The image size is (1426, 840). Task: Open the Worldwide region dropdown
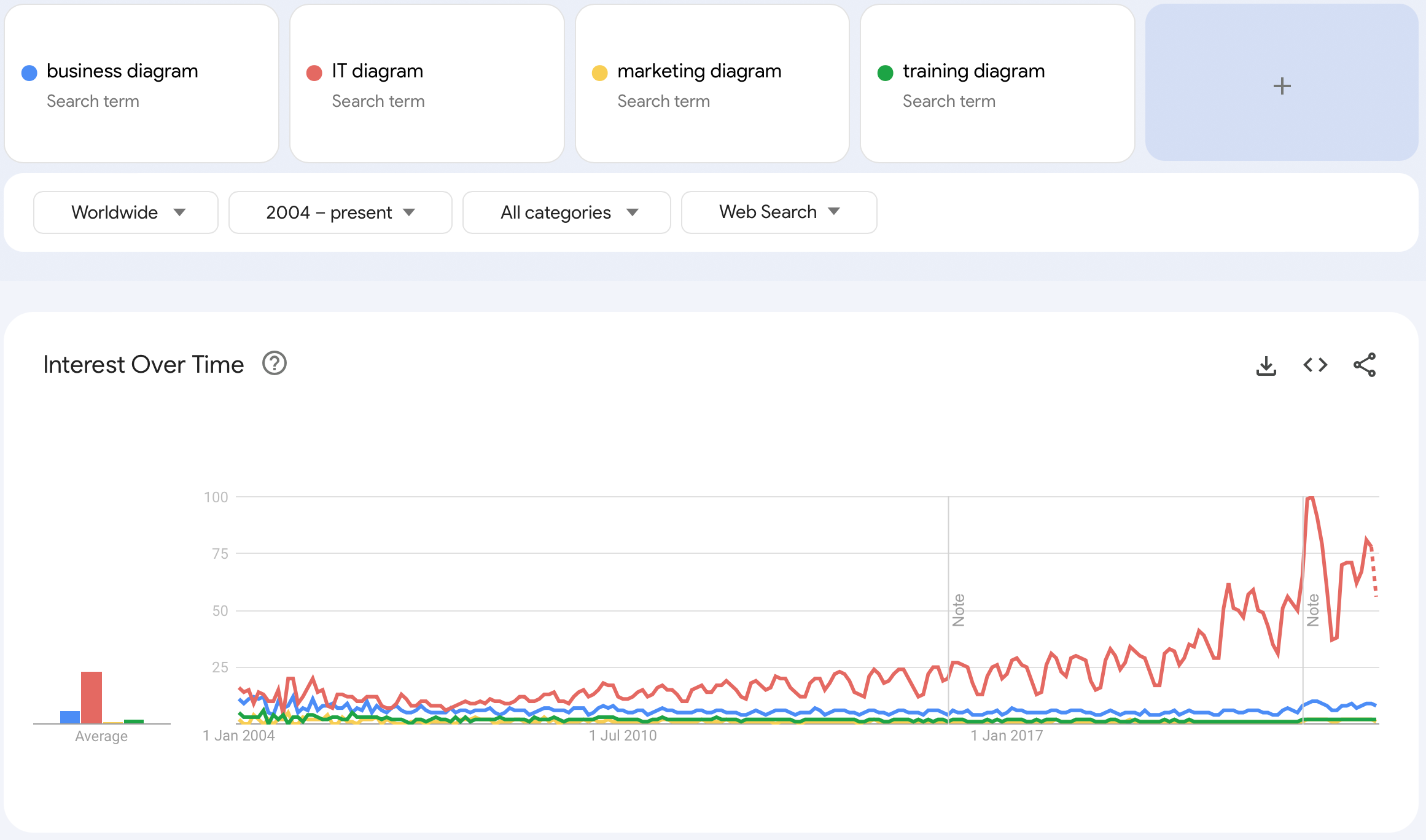pyautogui.click(x=125, y=212)
